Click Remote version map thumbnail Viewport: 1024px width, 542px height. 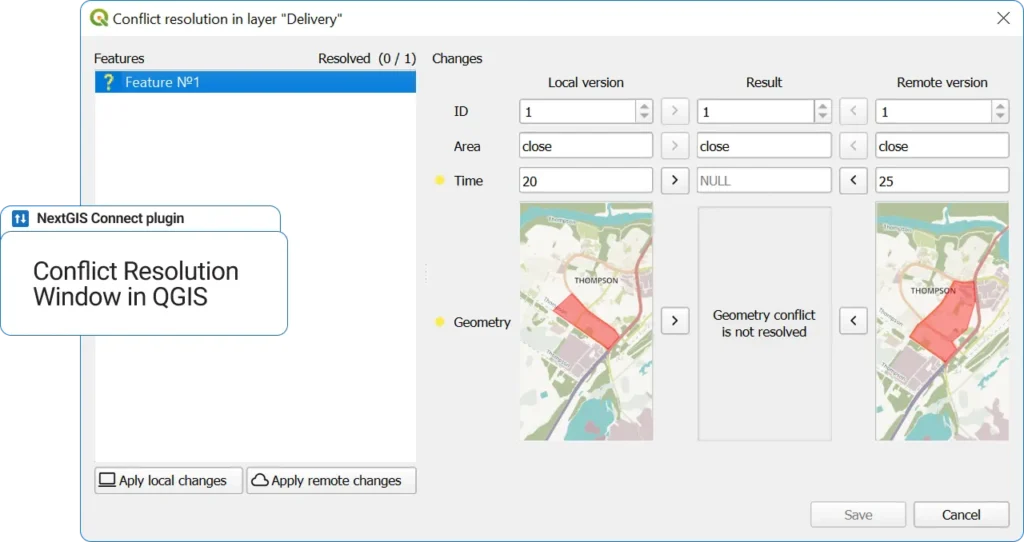[x=942, y=321]
